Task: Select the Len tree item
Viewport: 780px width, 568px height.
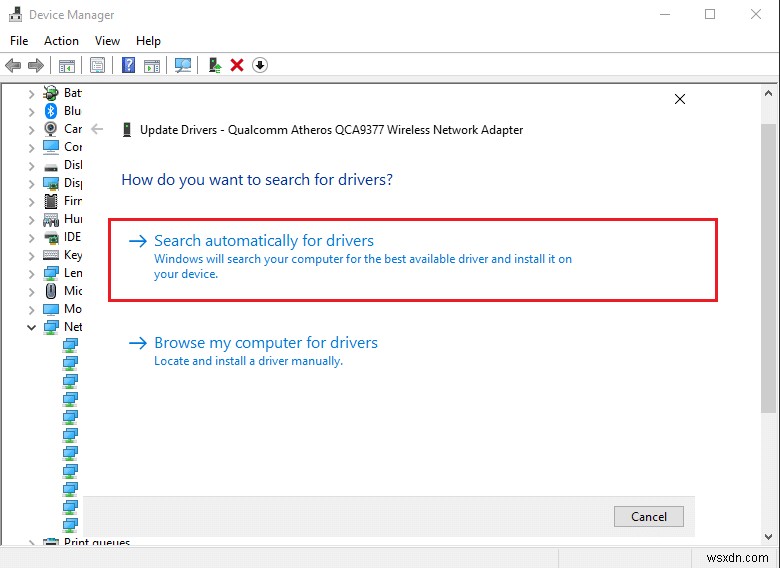Action: pyautogui.click(x=73, y=273)
